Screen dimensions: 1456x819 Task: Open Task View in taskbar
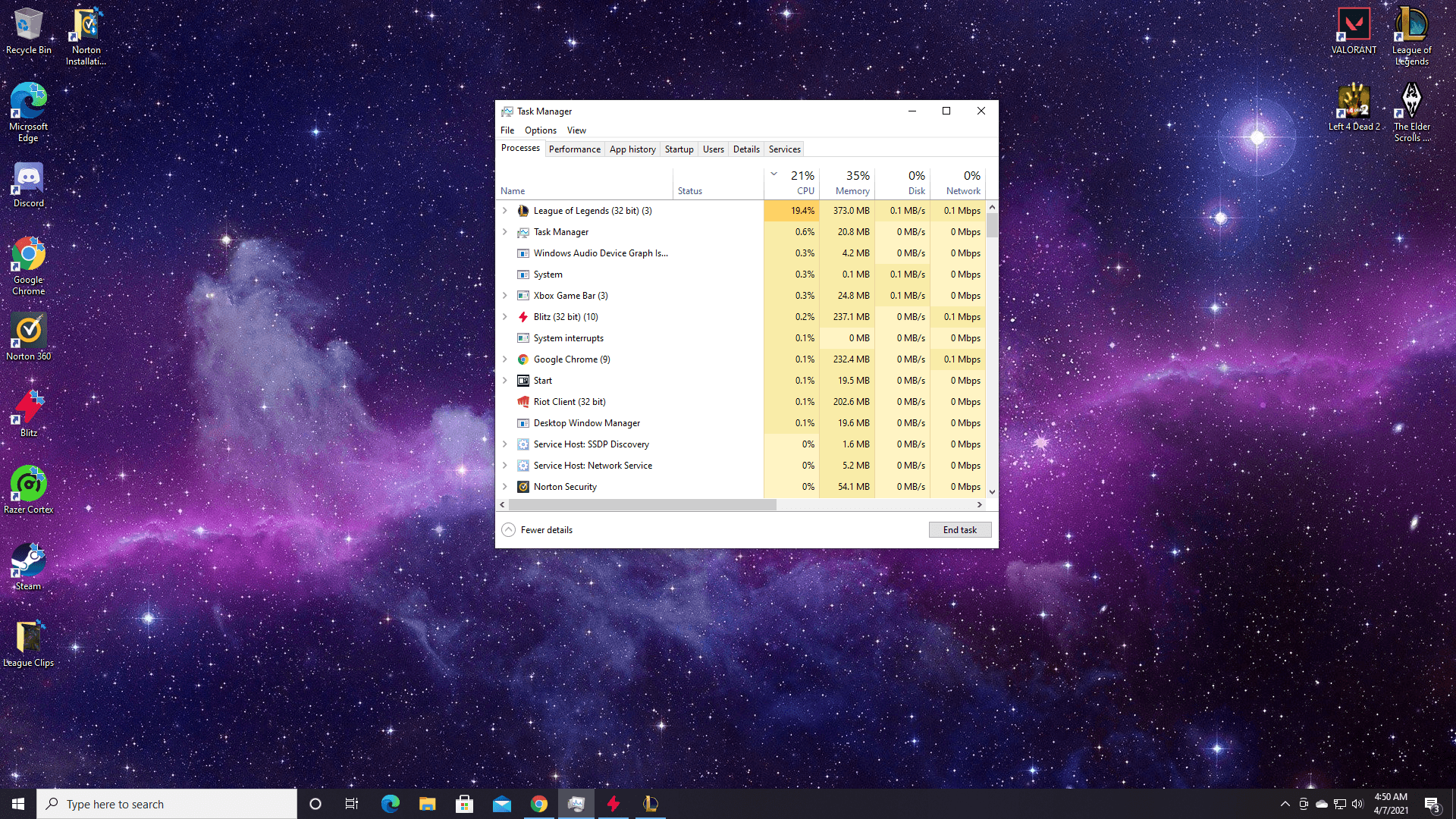point(352,804)
